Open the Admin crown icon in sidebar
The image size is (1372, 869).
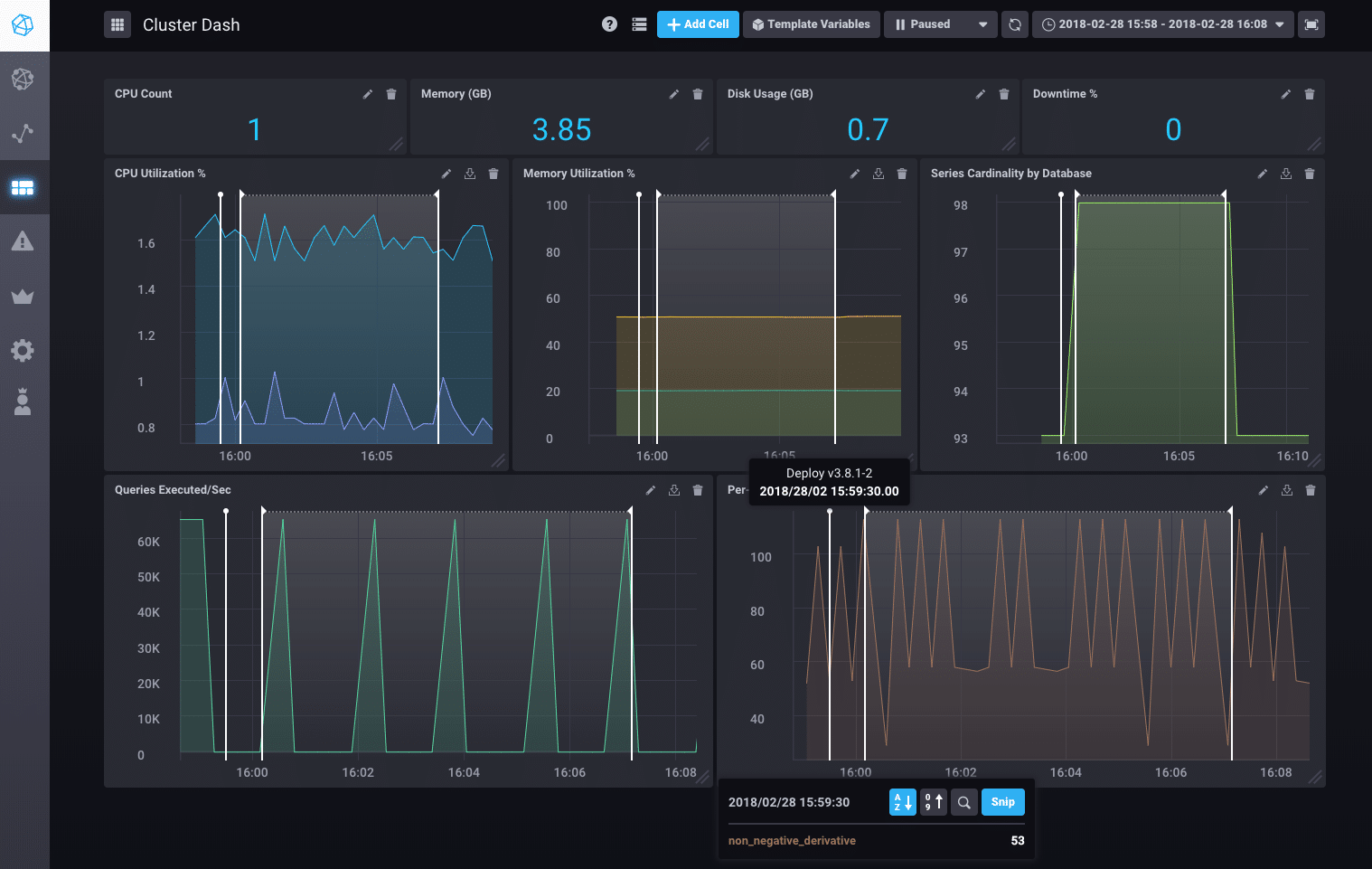click(24, 296)
